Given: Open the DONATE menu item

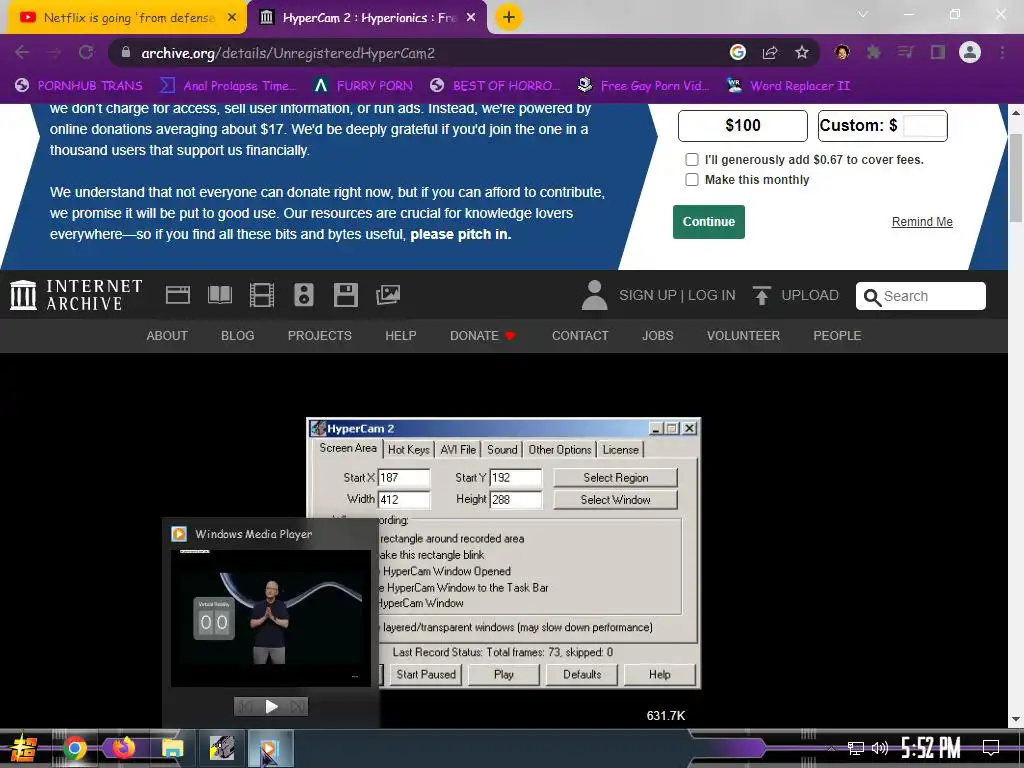Looking at the screenshot, I should 483,336.
